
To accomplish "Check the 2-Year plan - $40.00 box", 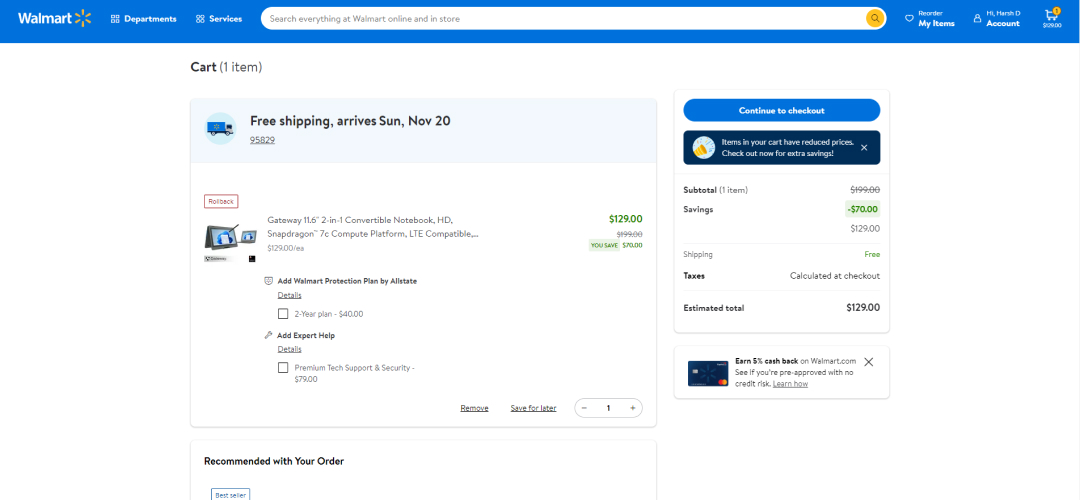I will [283, 313].
